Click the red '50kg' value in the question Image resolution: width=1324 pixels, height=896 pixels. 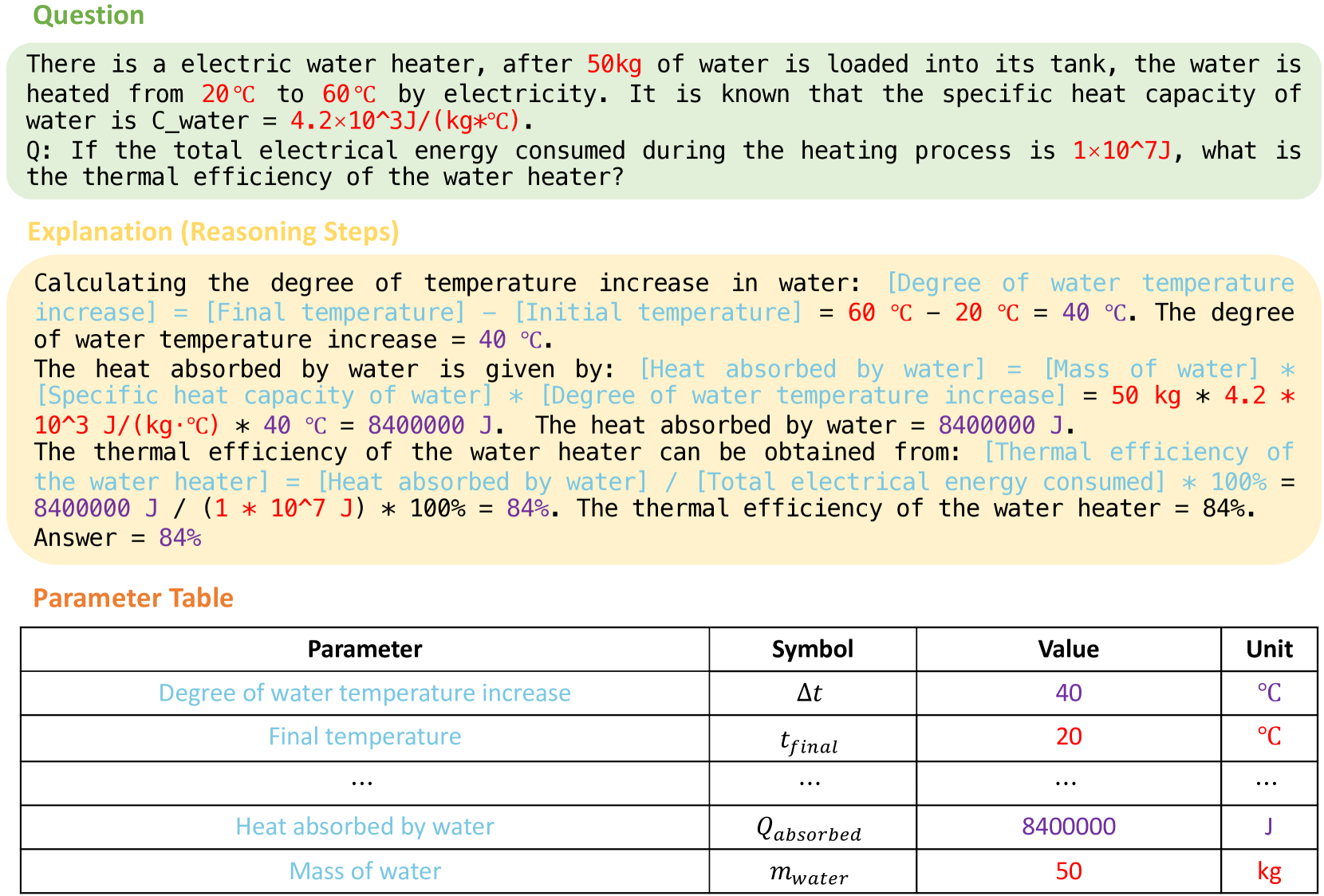(x=614, y=64)
